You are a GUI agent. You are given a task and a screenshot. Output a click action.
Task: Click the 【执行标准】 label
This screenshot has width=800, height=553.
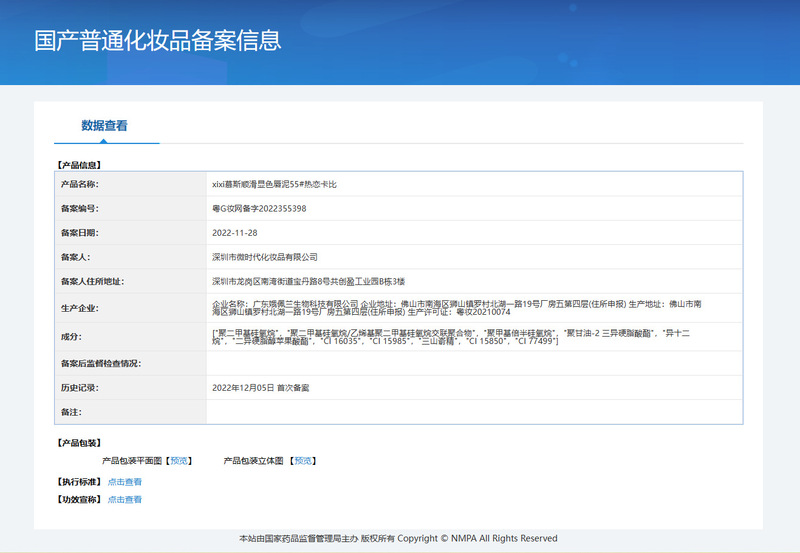[79, 482]
